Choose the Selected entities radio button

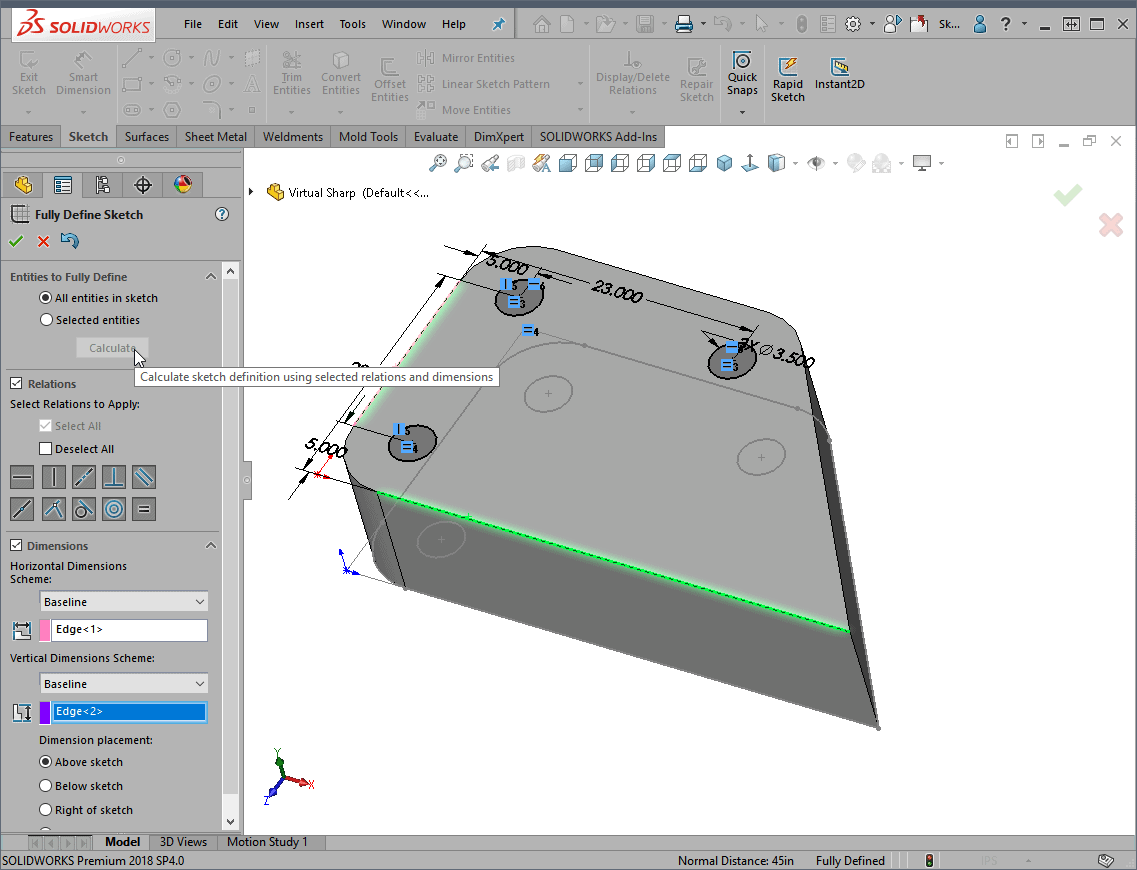(x=46, y=320)
